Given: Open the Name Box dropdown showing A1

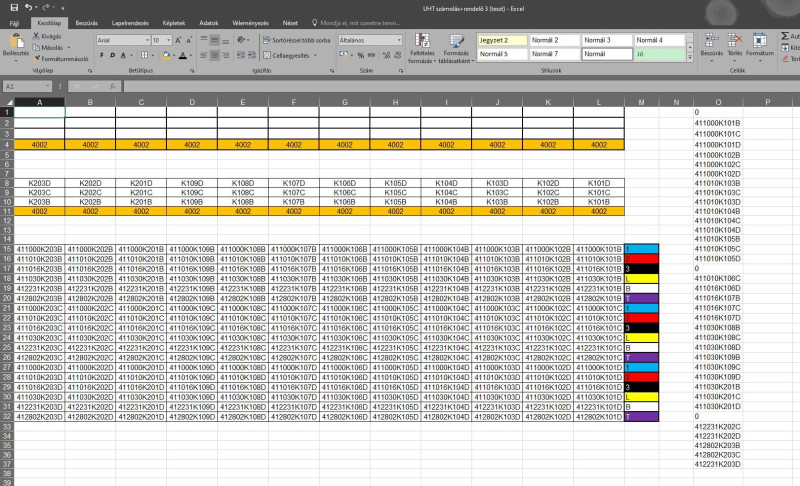Looking at the screenshot, I should (47, 86).
